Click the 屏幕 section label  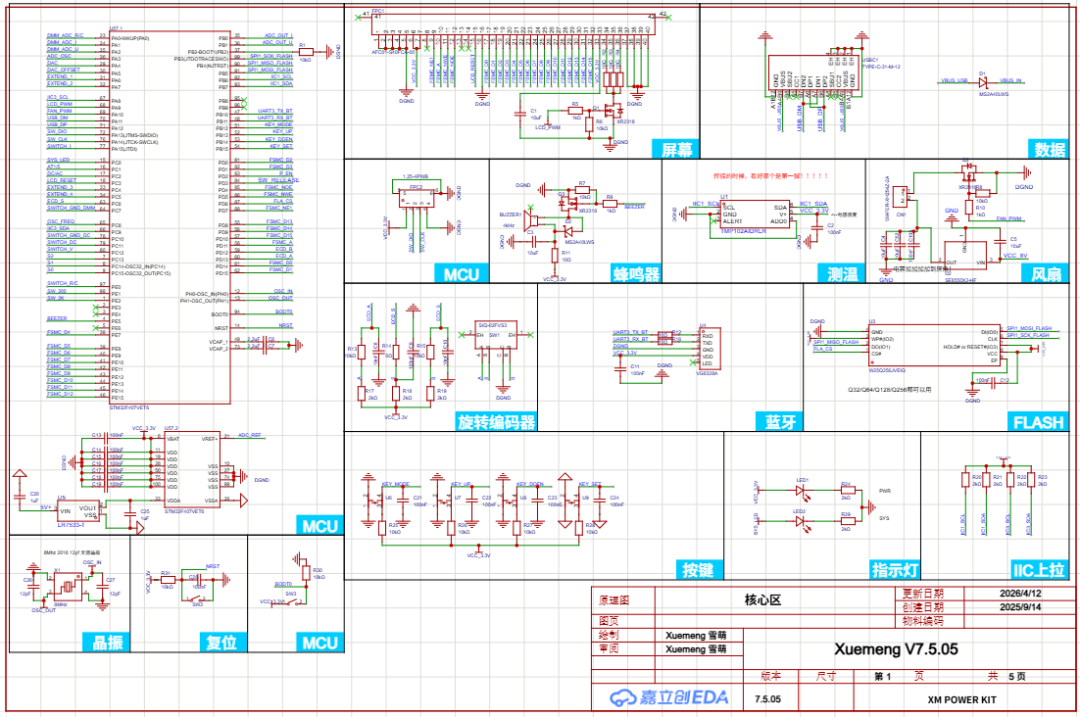point(677,150)
